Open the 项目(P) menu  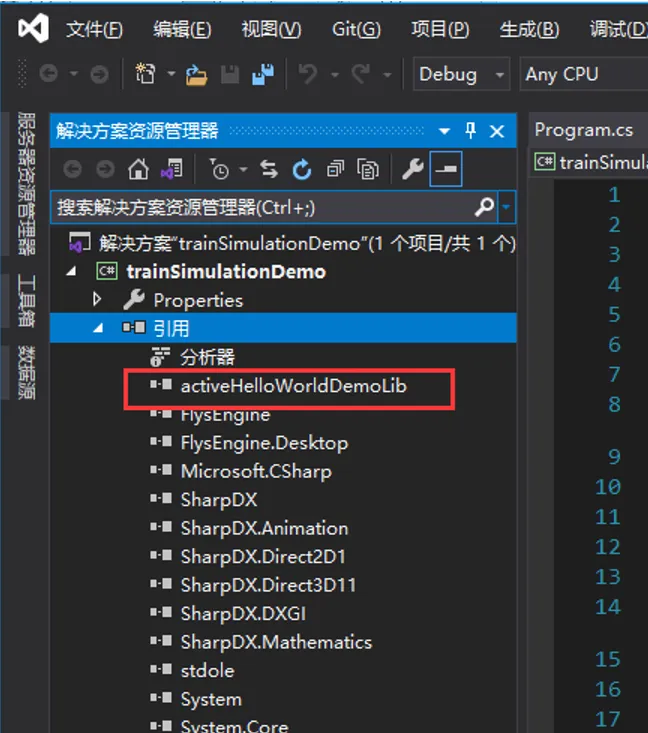click(x=440, y=29)
